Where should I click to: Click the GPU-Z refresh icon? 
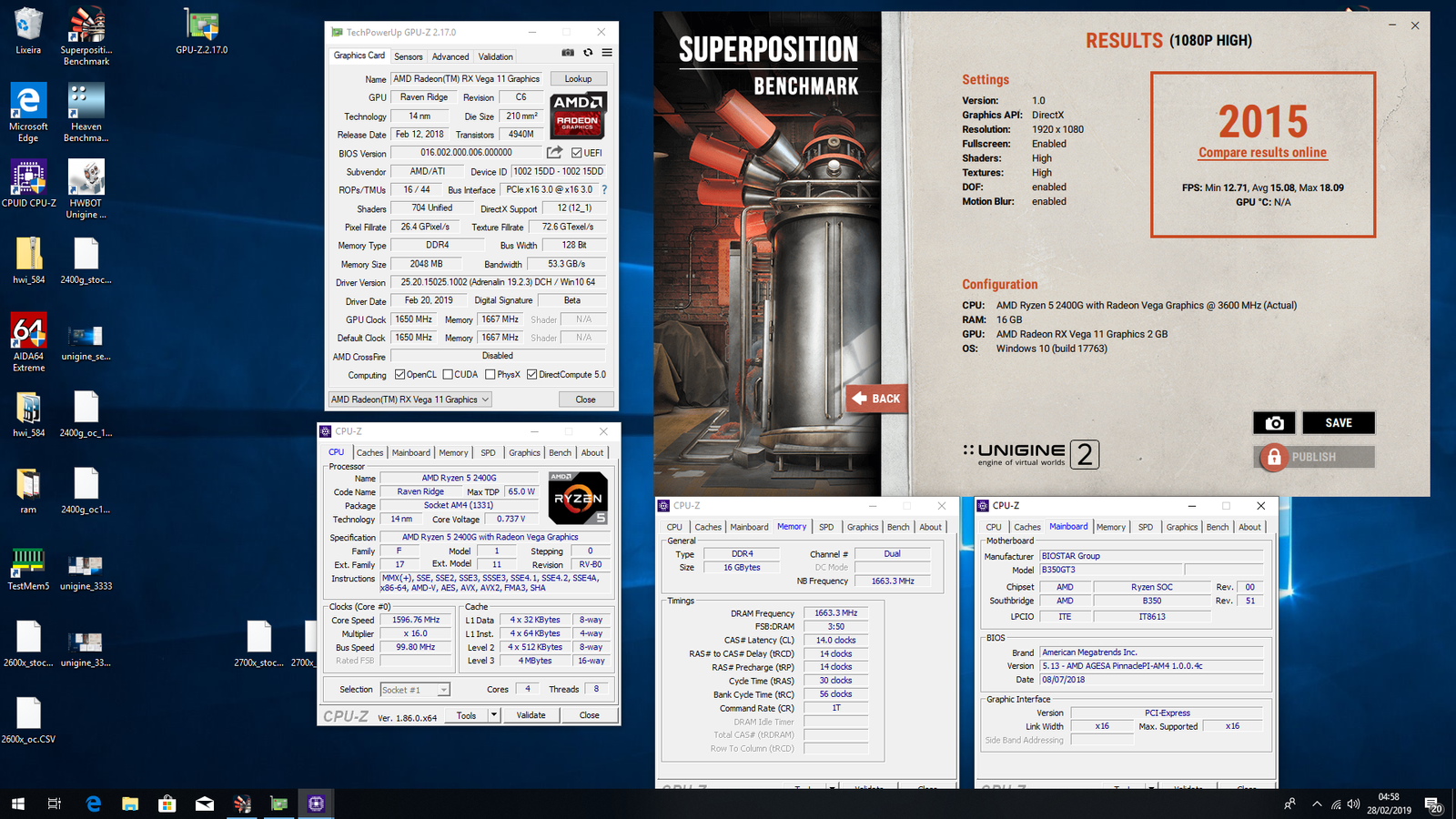tap(588, 53)
